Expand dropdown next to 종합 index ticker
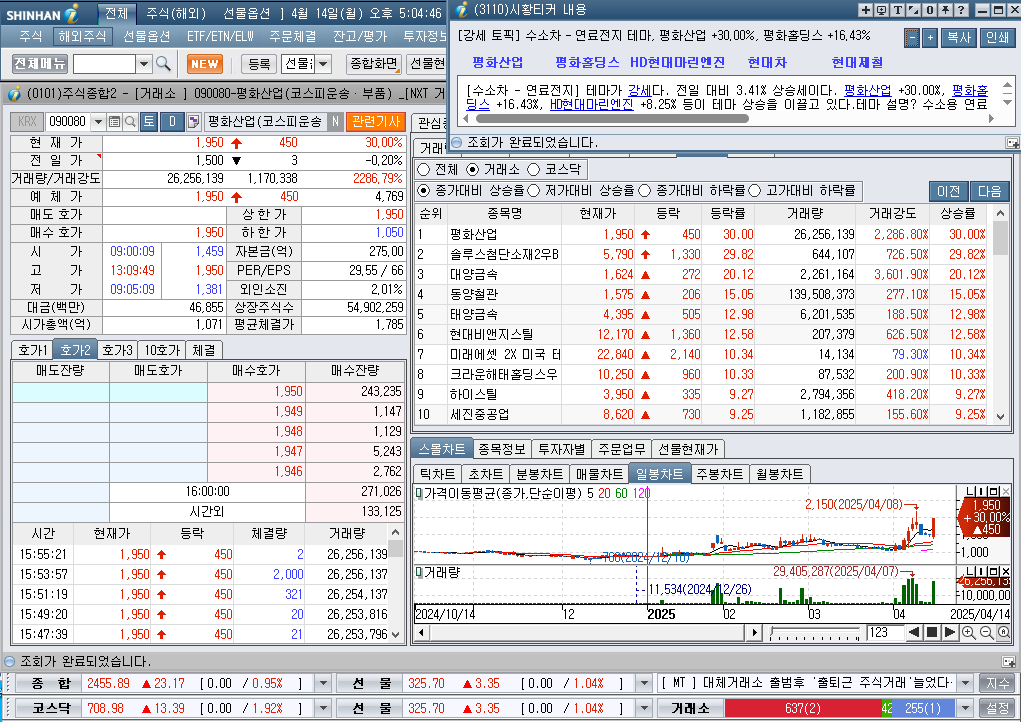Screen dimensions: 1021x722 pyautogui.click(x=323, y=684)
